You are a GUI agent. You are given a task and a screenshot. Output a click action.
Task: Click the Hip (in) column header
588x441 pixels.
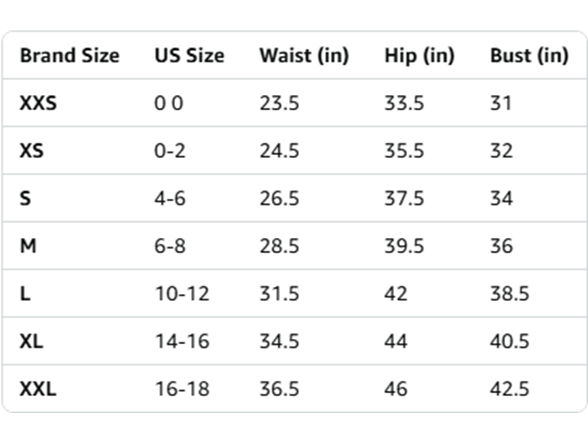[x=419, y=56]
